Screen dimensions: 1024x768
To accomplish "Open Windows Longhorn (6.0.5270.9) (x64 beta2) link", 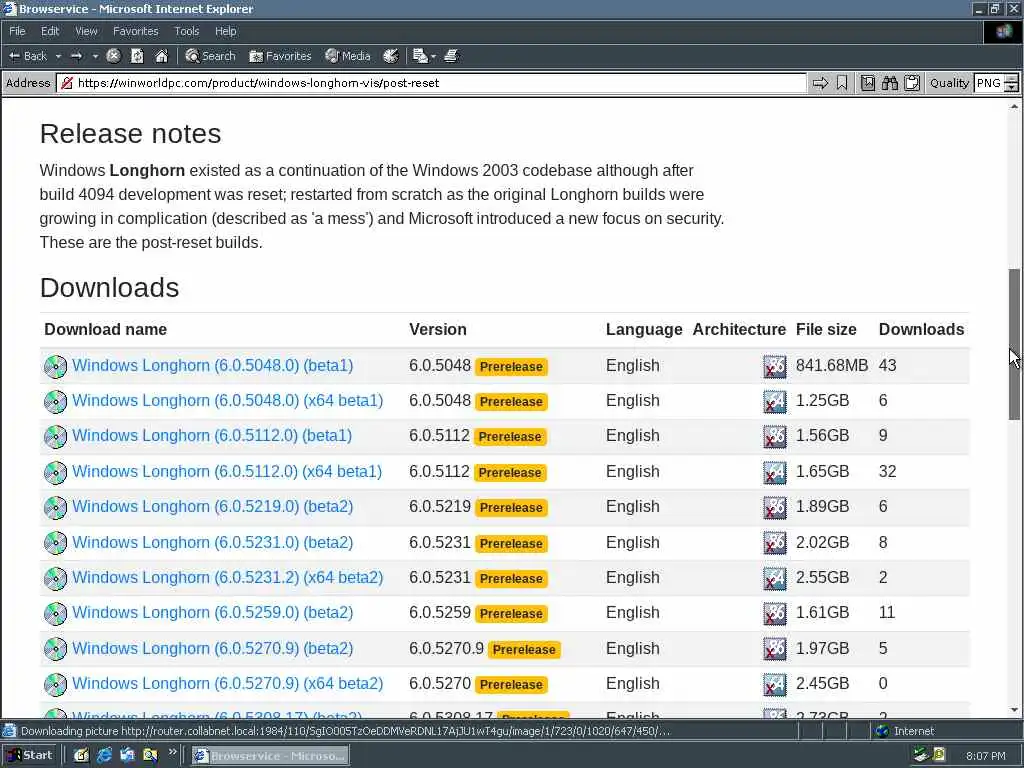I will [x=227, y=684].
